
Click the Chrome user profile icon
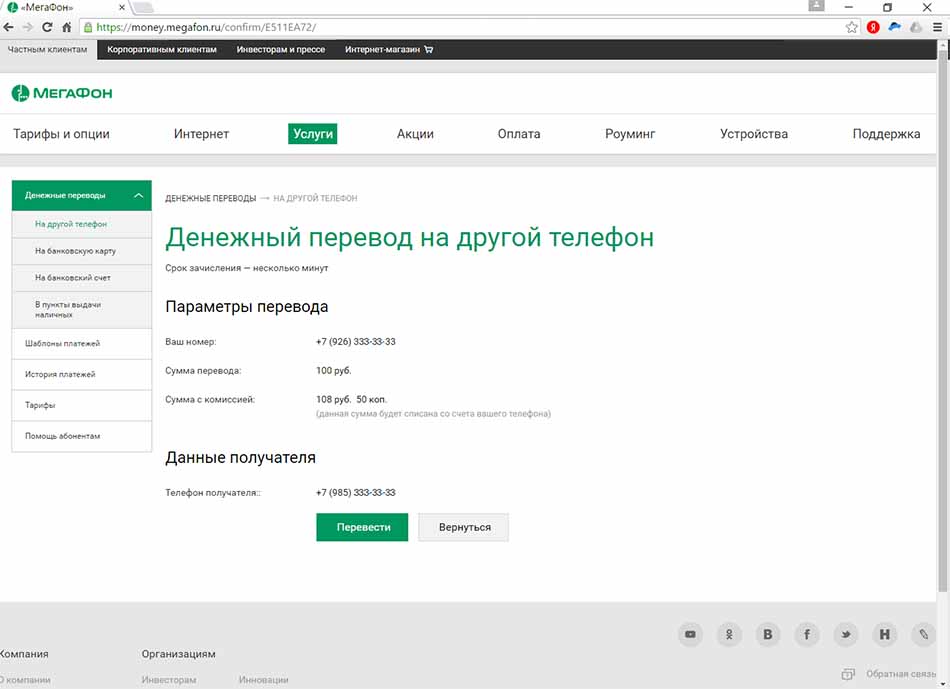point(817,6)
